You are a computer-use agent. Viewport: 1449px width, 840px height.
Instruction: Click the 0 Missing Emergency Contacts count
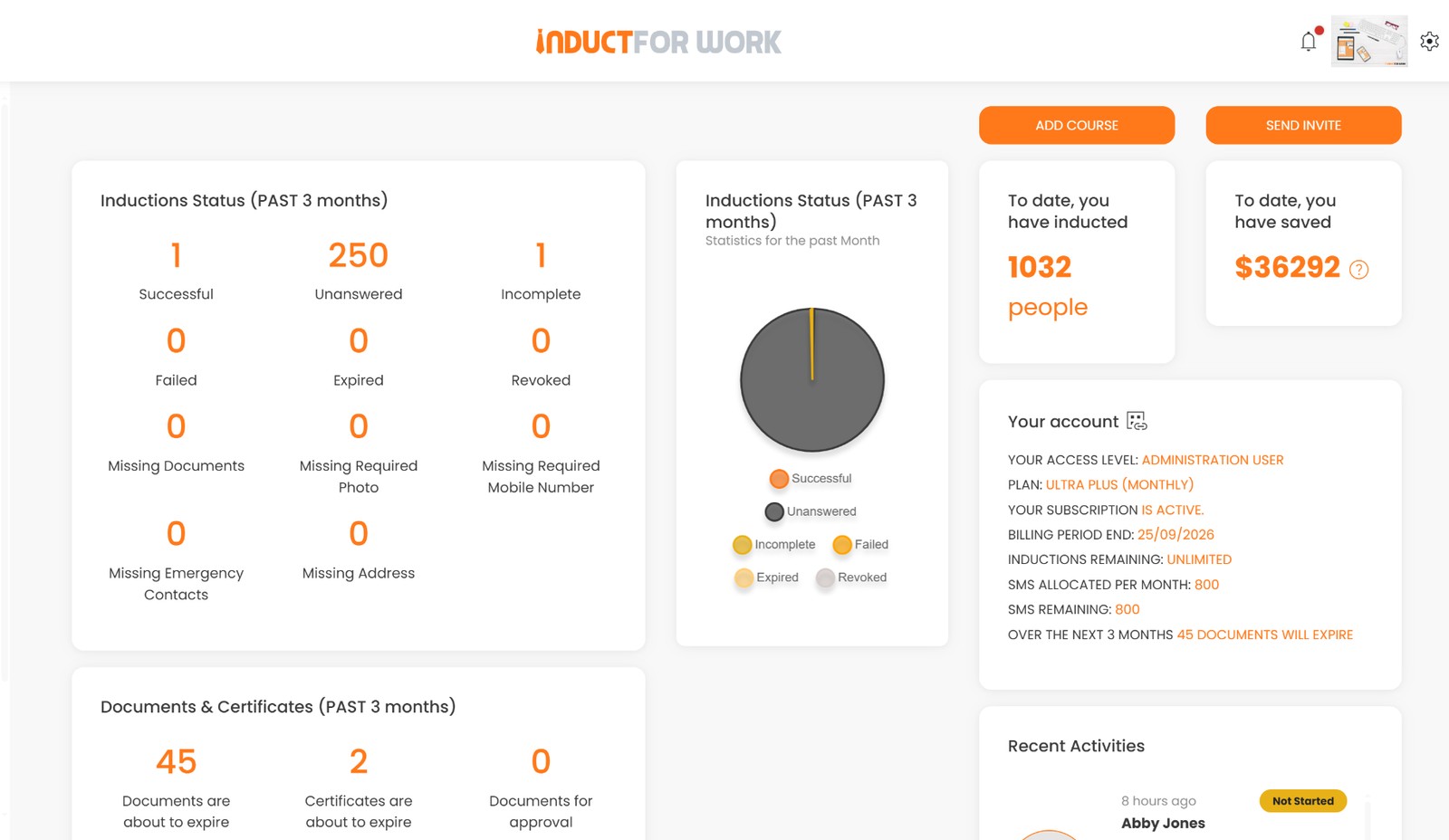coord(177,534)
